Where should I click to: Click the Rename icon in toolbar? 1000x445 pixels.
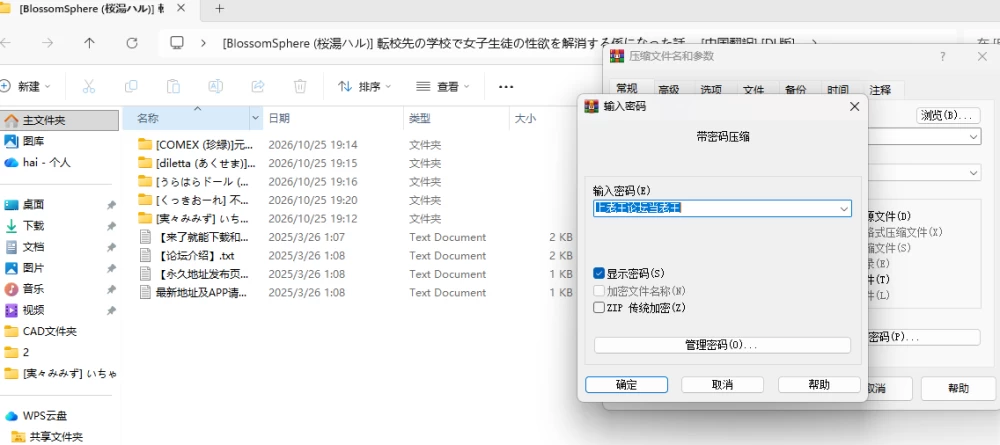(216, 87)
